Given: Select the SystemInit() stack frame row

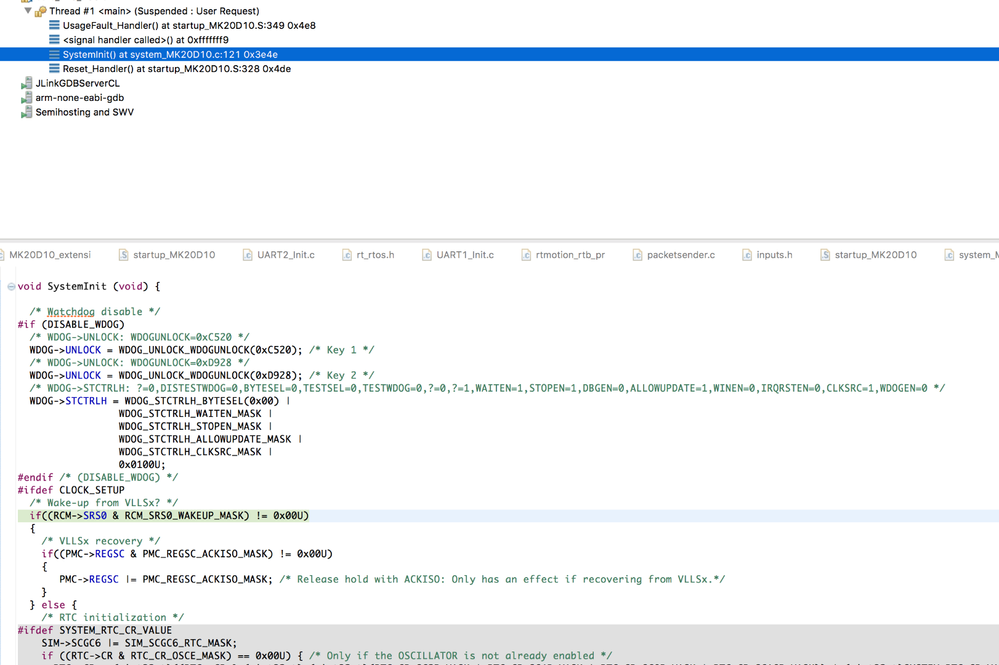Looking at the screenshot, I should point(500,54).
